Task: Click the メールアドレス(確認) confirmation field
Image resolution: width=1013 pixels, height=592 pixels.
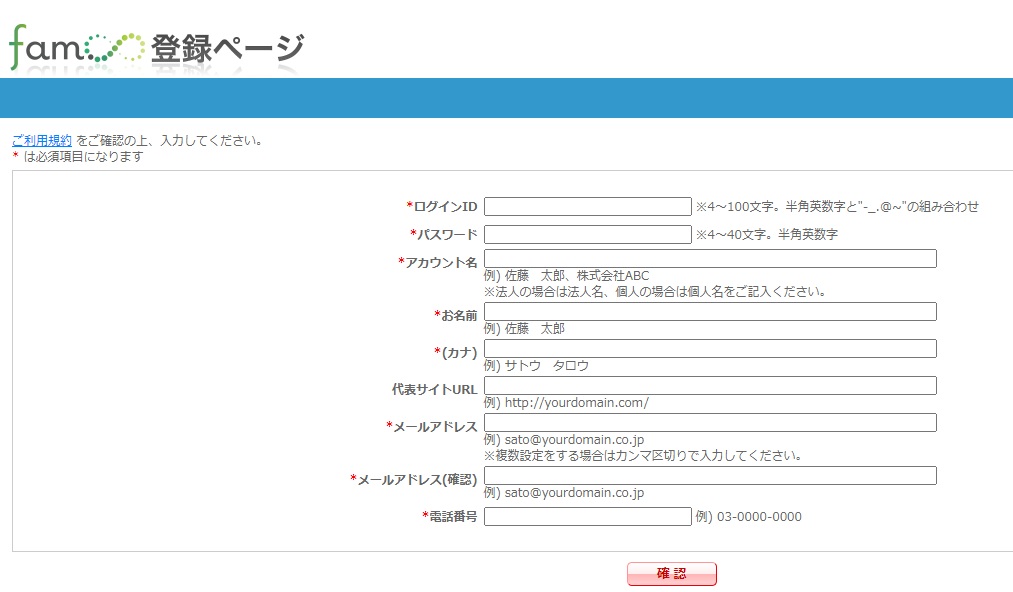Action: [x=710, y=476]
